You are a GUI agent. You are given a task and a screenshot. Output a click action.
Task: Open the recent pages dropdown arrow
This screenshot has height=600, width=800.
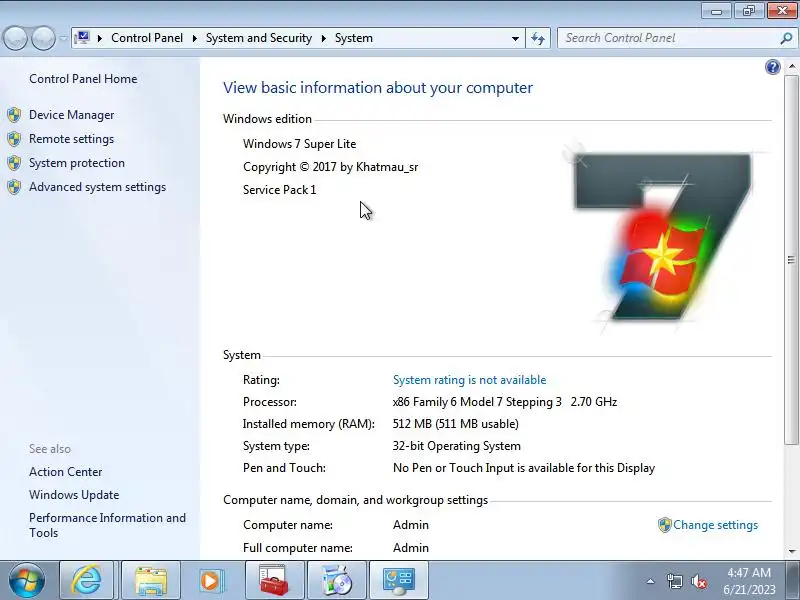(63, 38)
